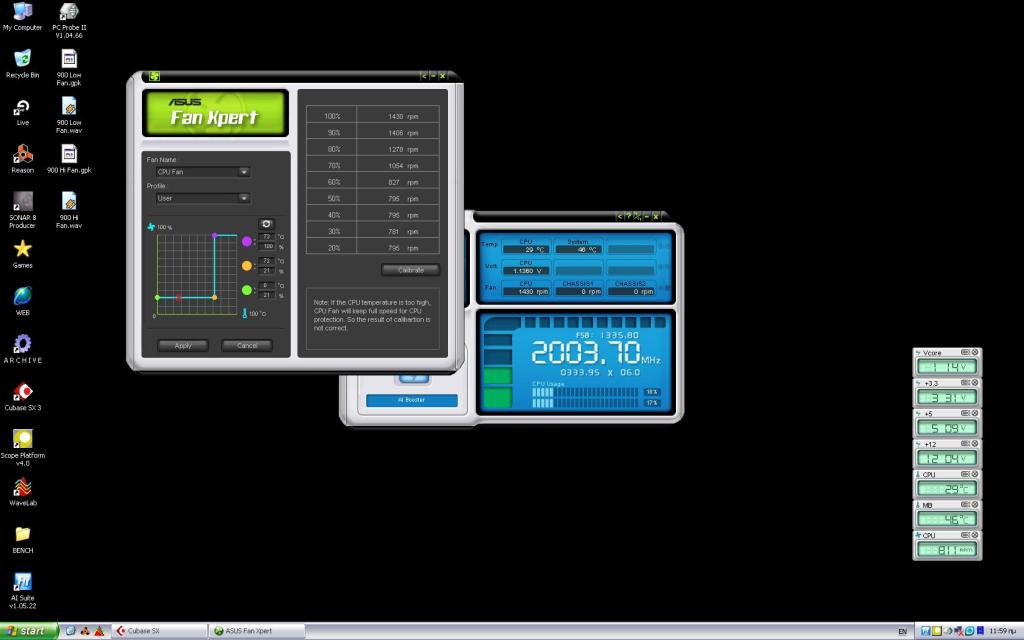Close the +5 monitor widget
The width and height of the screenshot is (1024, 640).
tap(974, 413)
